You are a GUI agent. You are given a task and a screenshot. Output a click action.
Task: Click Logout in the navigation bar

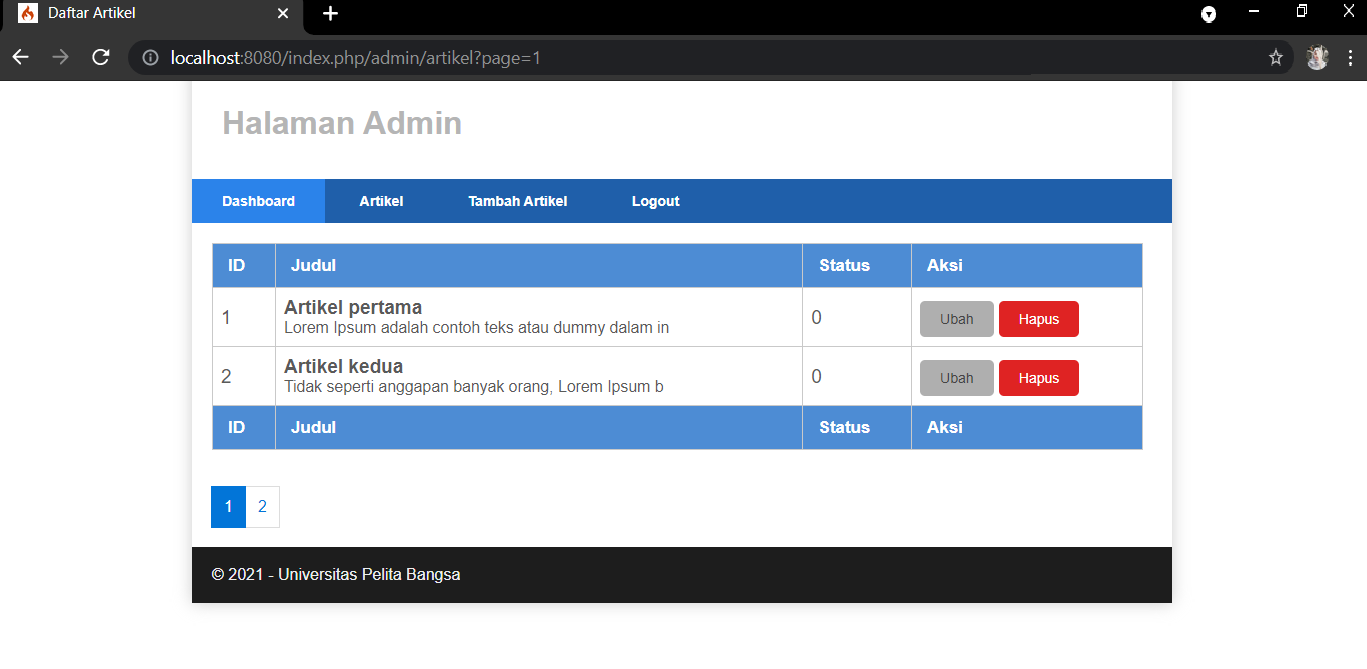click(x=655, y=201)
